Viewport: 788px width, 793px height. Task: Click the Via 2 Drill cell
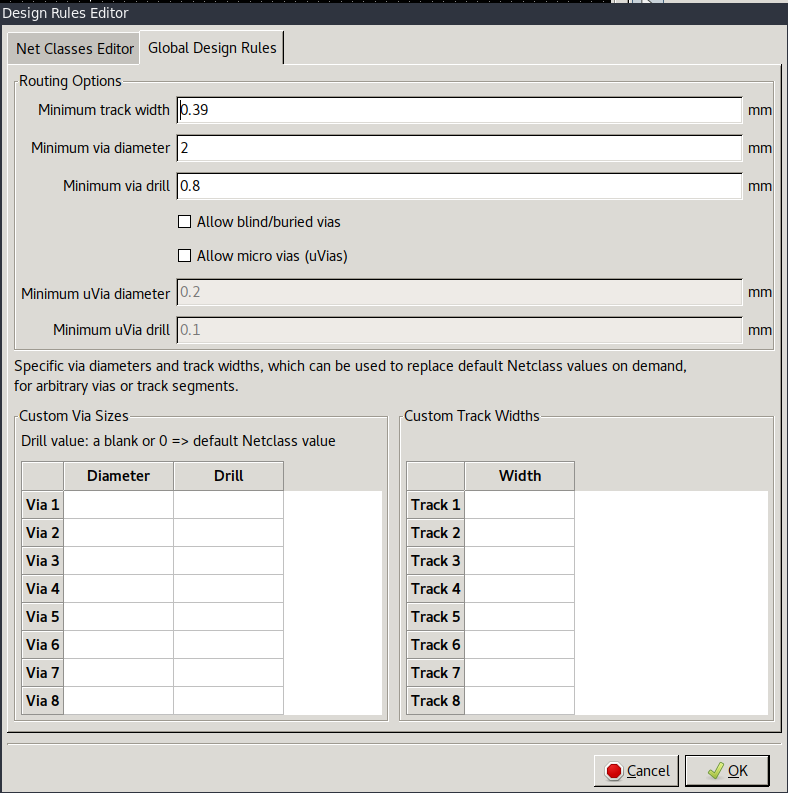(229, 533)
